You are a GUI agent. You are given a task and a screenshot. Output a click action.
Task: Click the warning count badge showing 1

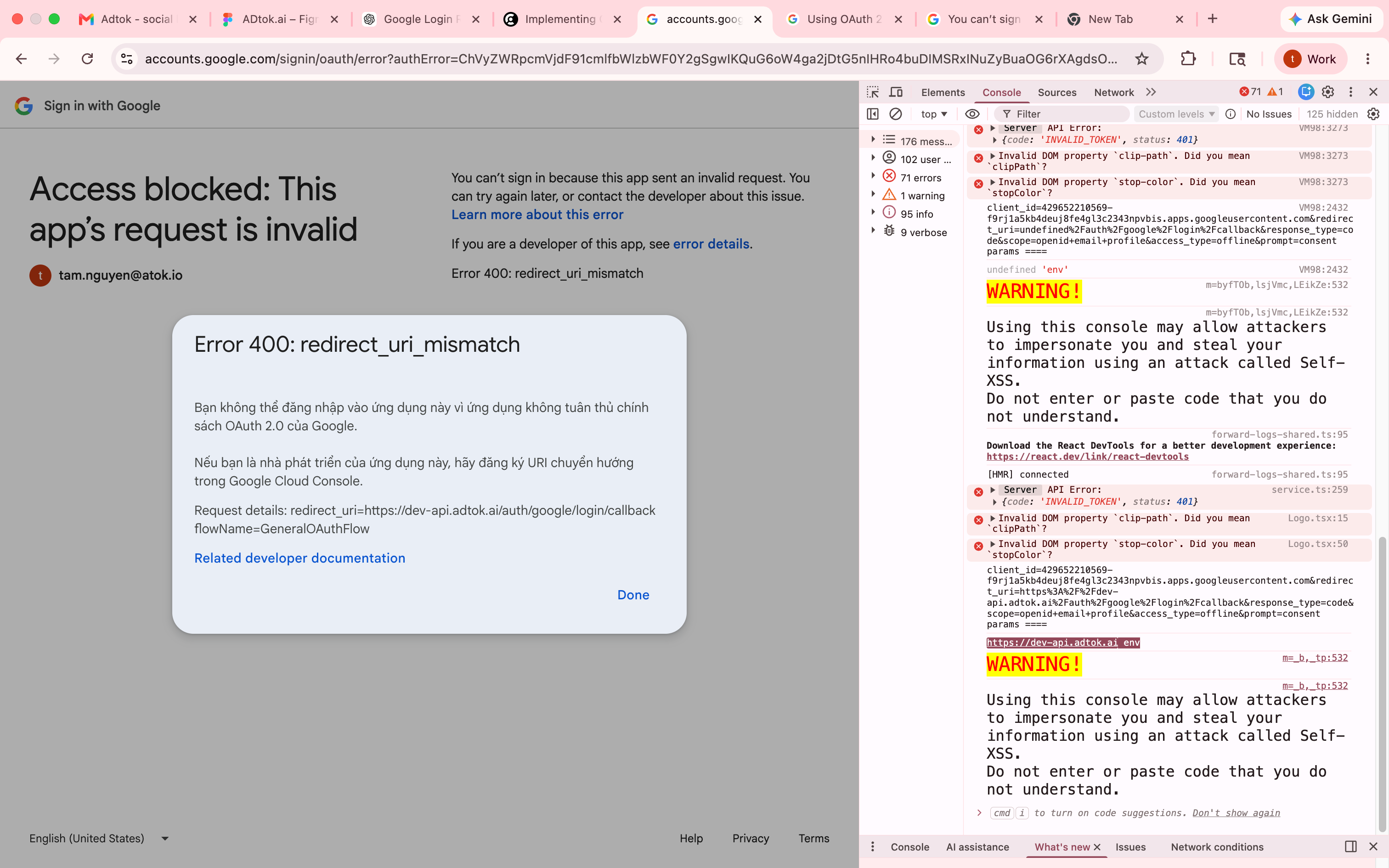pos(1276,92)
